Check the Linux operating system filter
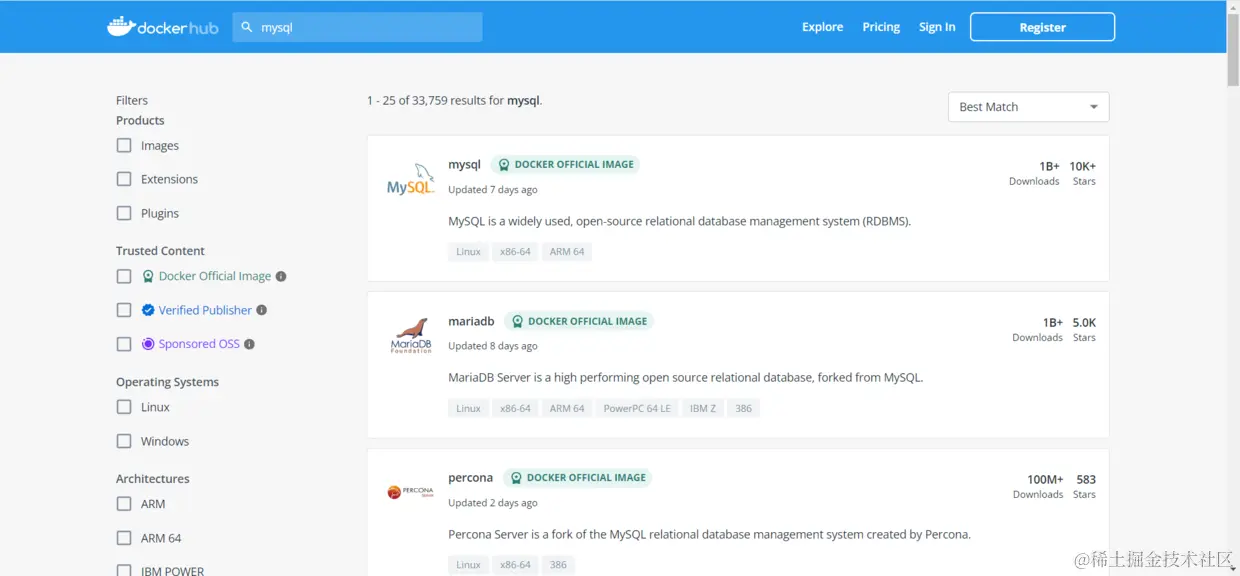 tap(124, 407)
